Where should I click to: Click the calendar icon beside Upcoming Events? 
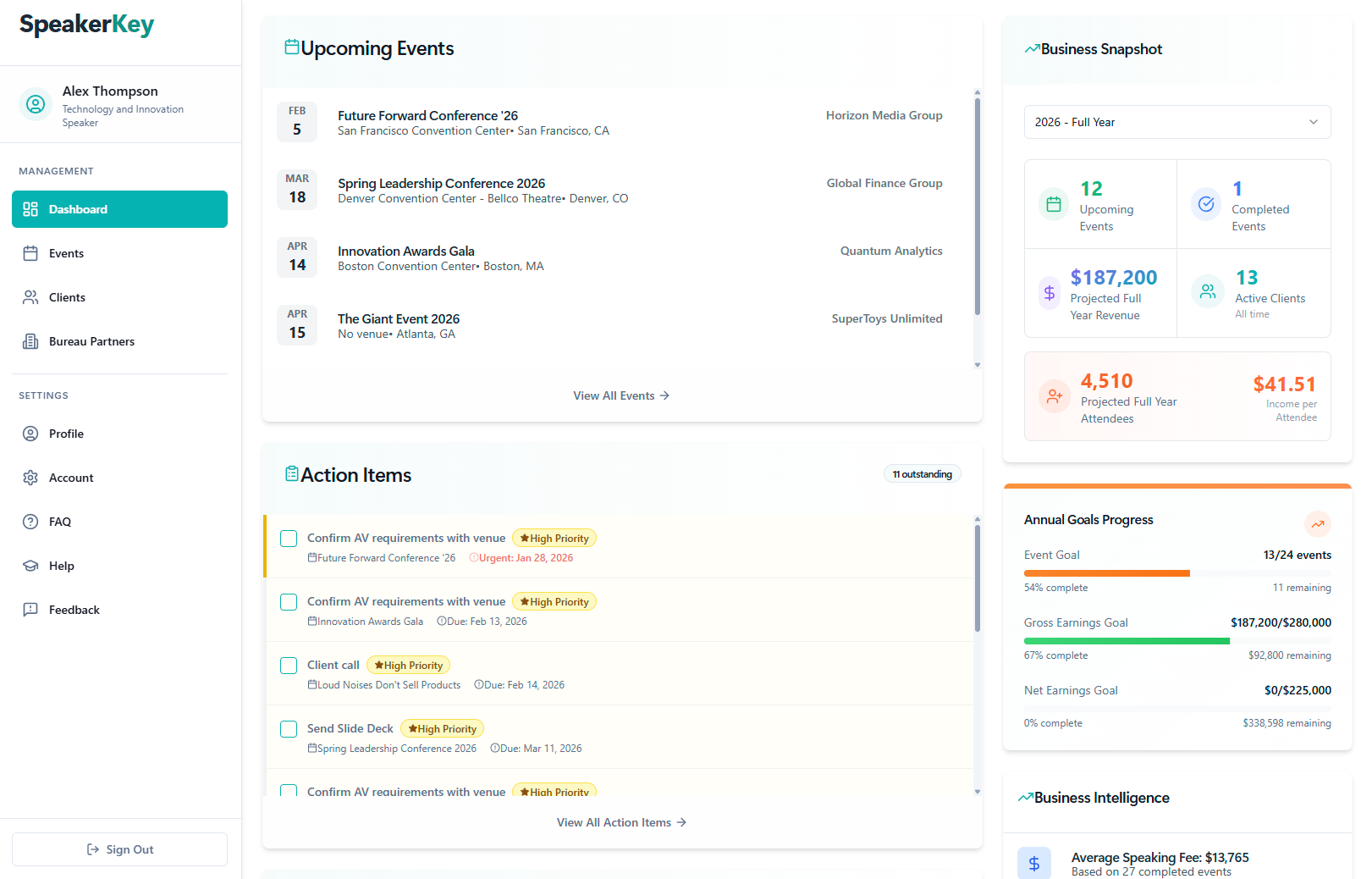pyautogui.click(x=292, y=47)
